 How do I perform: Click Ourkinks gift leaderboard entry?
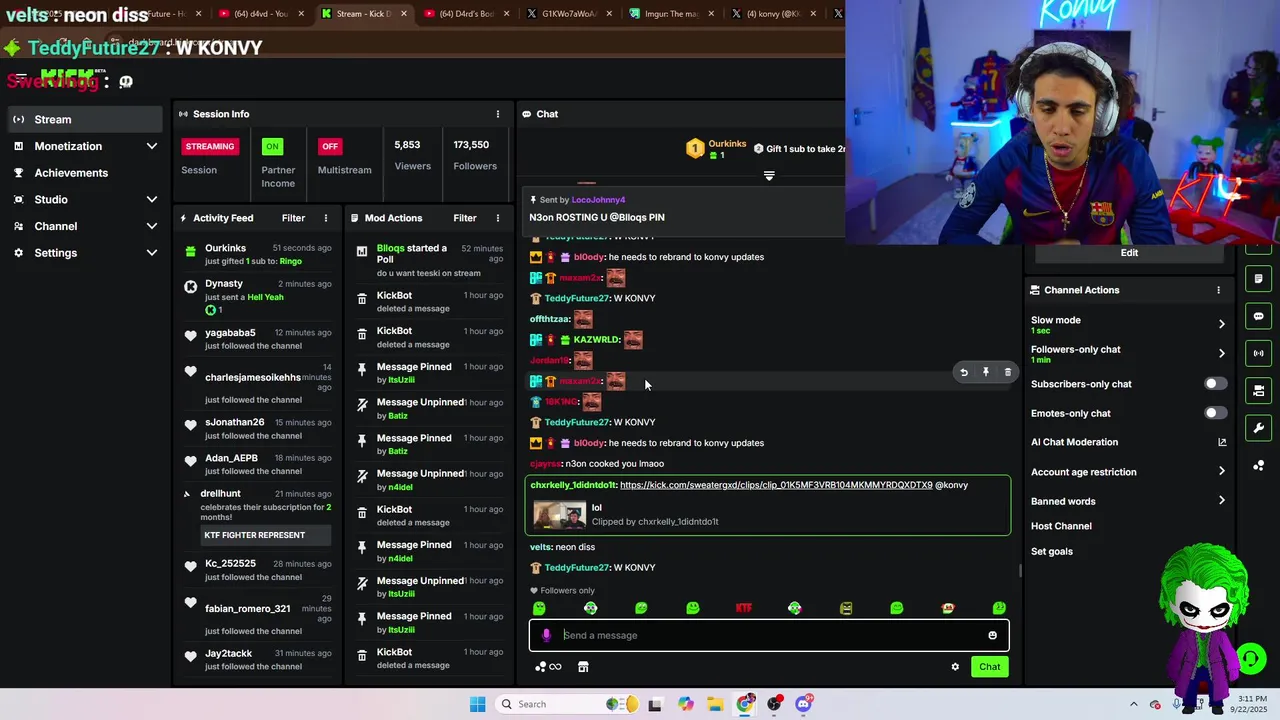coord(716,149)
